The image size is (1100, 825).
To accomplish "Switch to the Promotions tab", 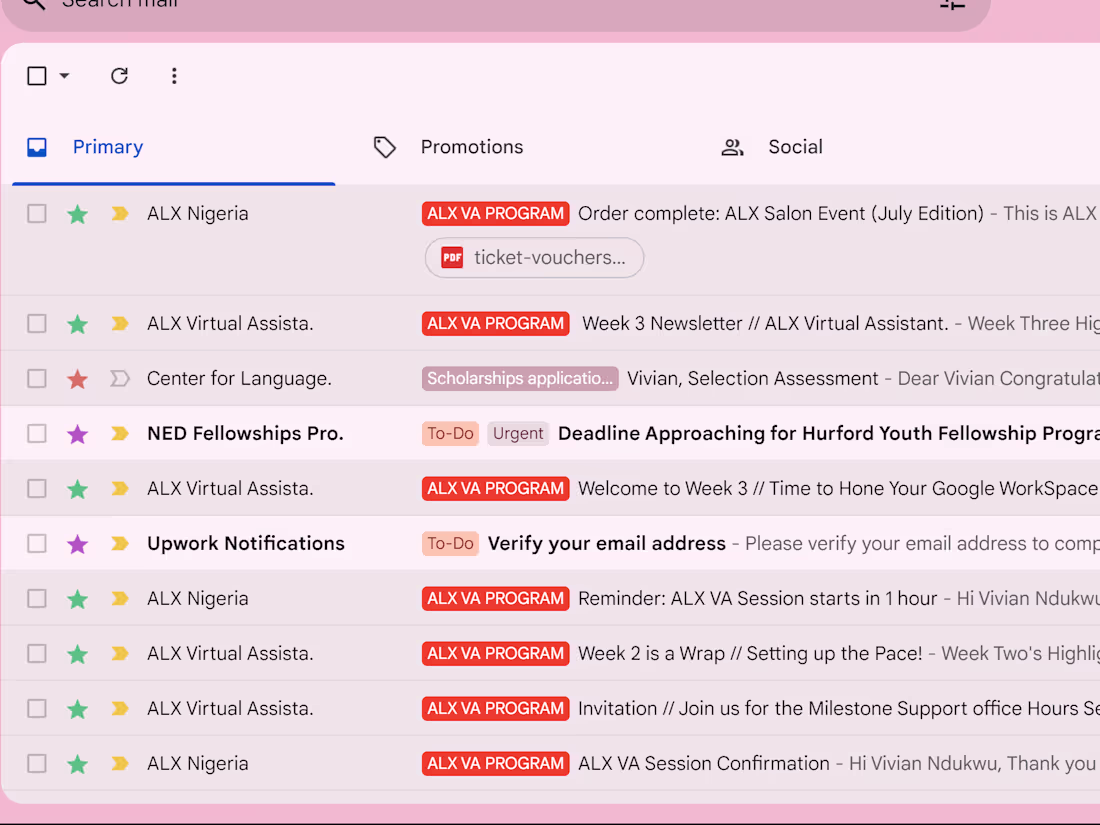I will [x=471, y=146].
